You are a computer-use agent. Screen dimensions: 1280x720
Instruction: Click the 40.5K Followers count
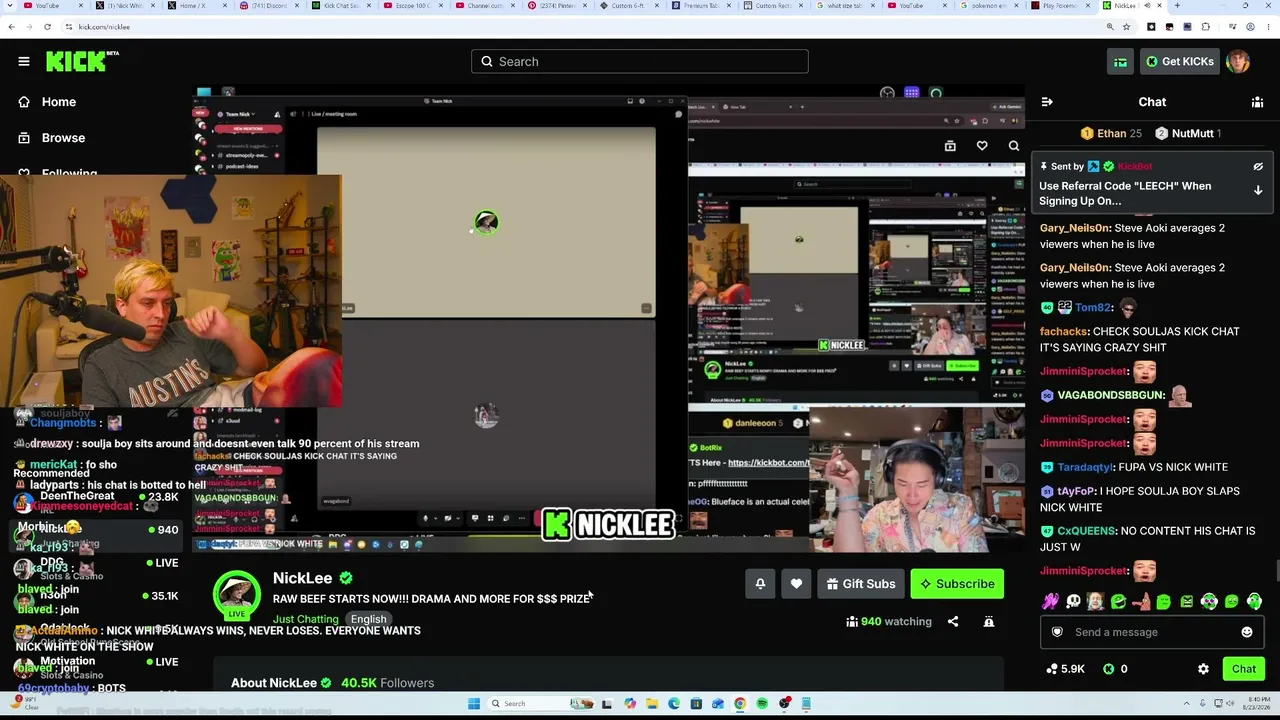(x=387, y=683)
